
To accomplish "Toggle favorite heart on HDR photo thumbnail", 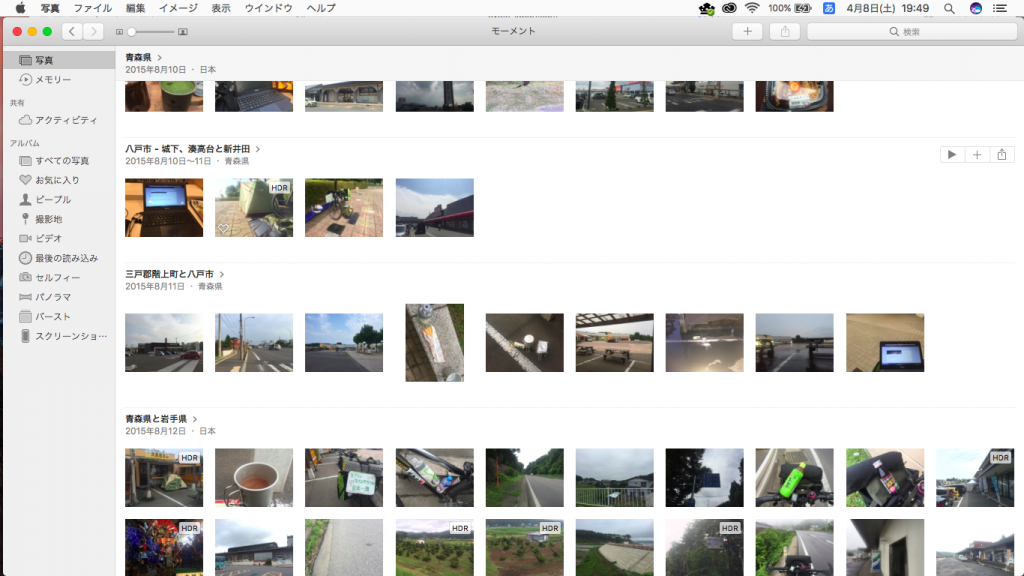I will point(223,228).
